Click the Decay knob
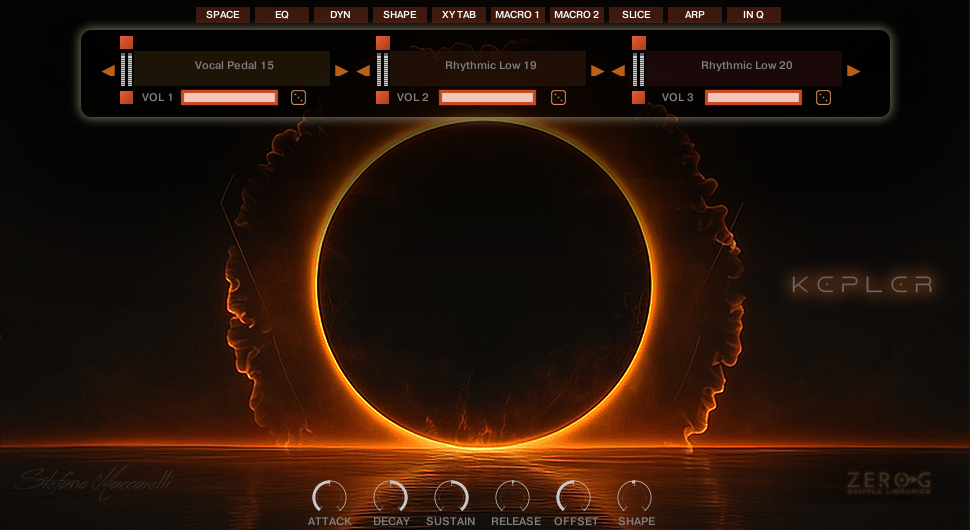This screenshot has height=530, width=970. pos(390,496)
